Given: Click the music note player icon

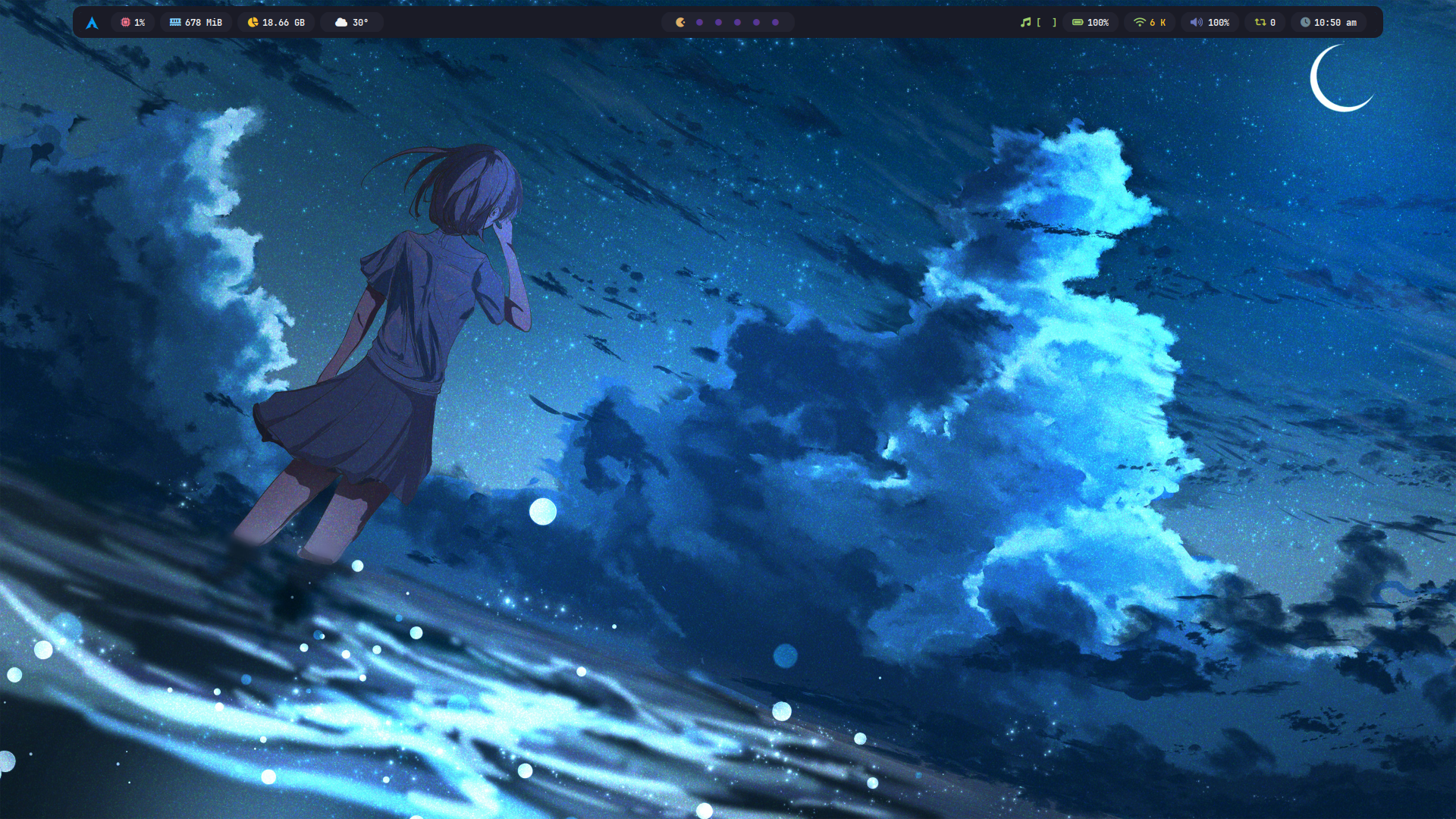Looking at the screenshot, I should coord(1025,23).
